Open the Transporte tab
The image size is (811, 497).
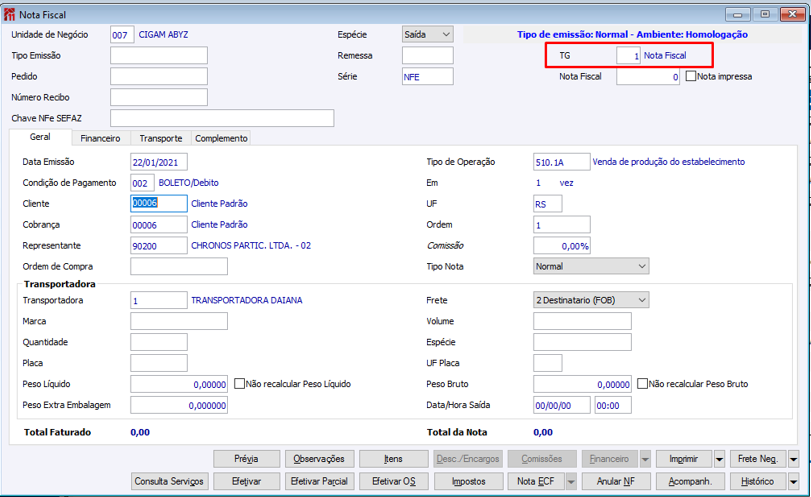(x=161, y=138)
